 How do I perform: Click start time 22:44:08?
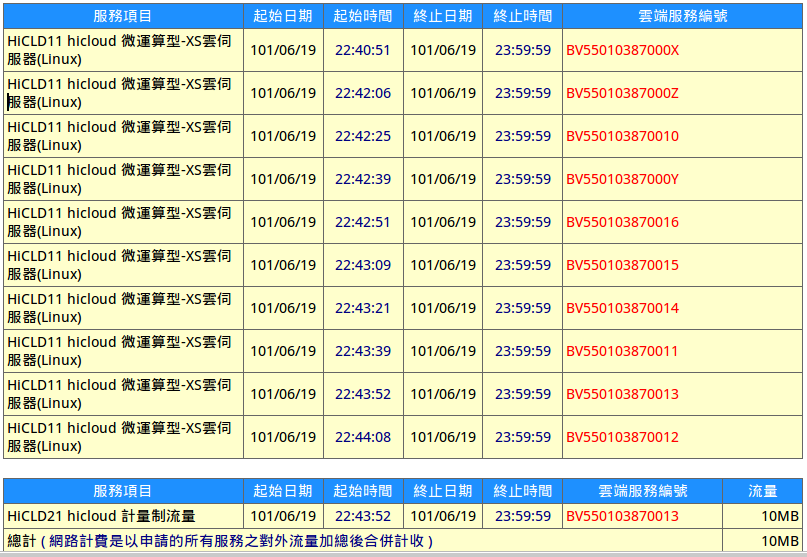[x=363, y=437]
